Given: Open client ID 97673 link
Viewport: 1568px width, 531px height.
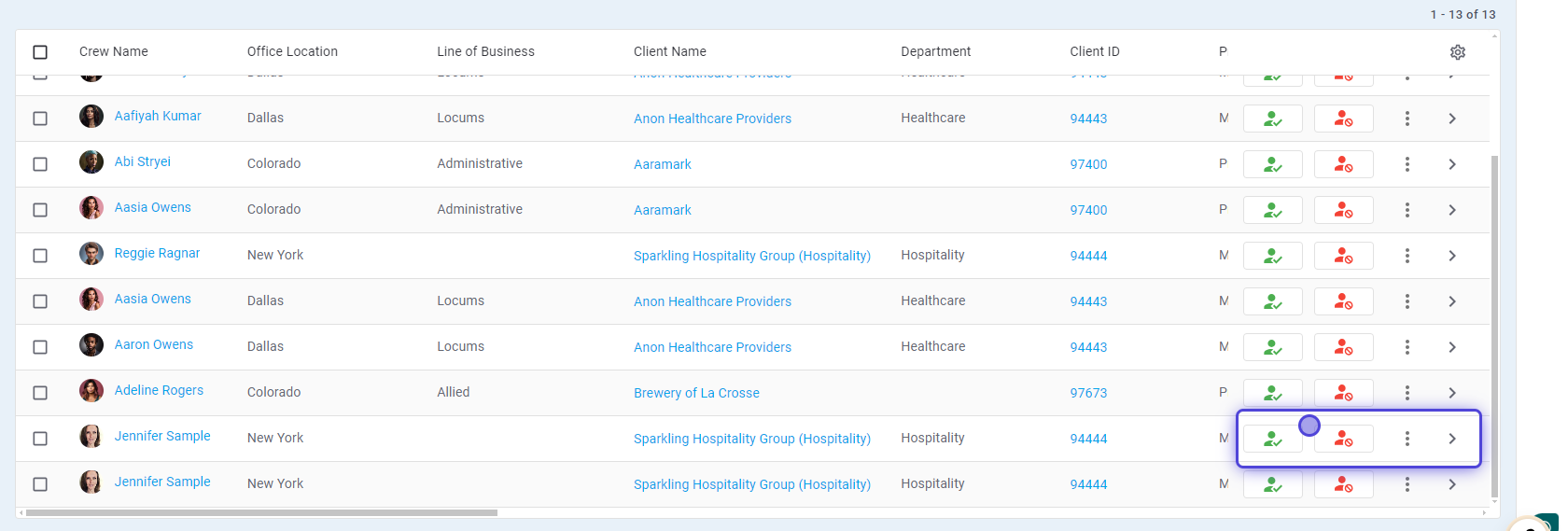Looking at the screenshot, I should tap(1088, 393).
